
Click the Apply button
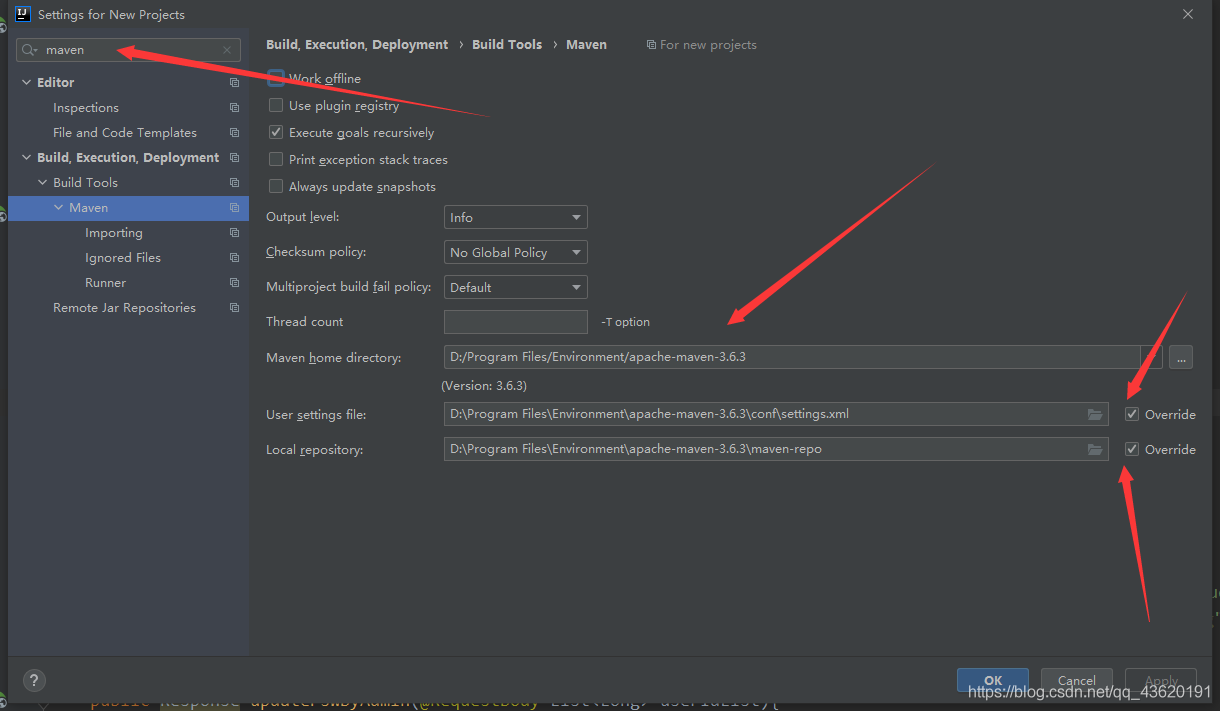[x=1160, y=679]
